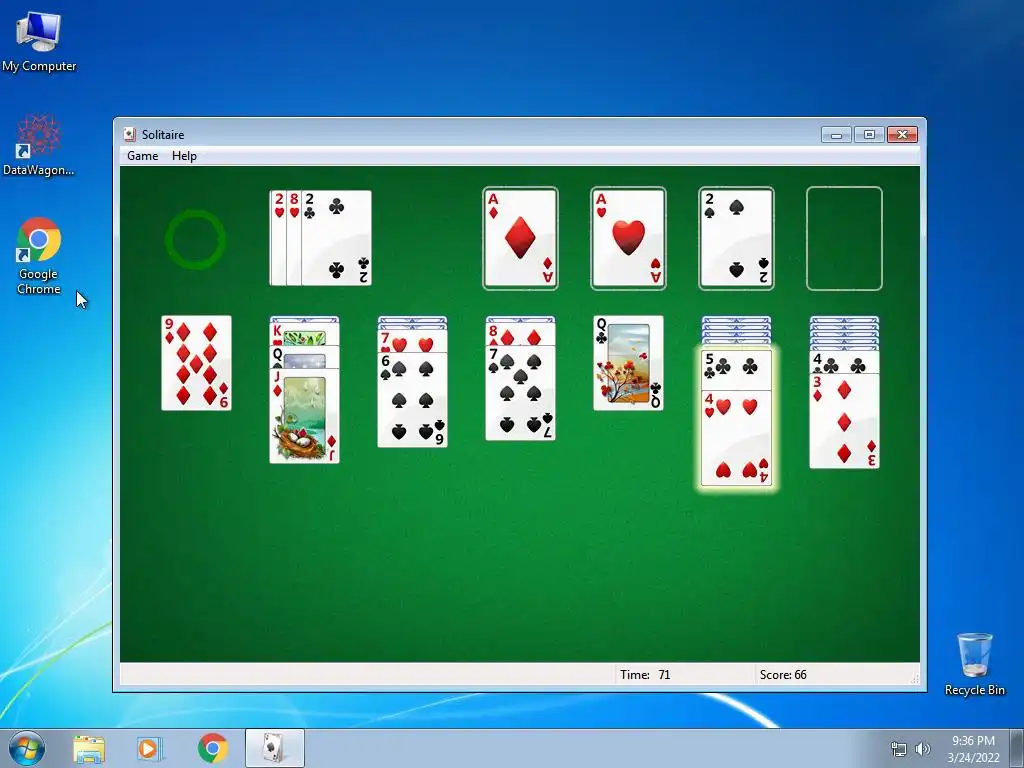
Task: Select the 2 of clubs in waste pile
Action: pyautogui.click(x=336, y=238)
